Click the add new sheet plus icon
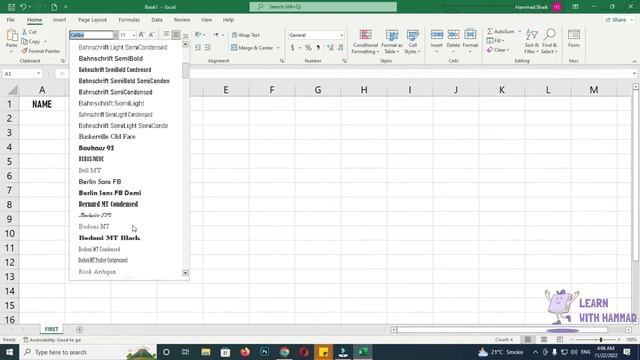Image resolution: width=640 pixels, height=360 pixels. point(79,329)
